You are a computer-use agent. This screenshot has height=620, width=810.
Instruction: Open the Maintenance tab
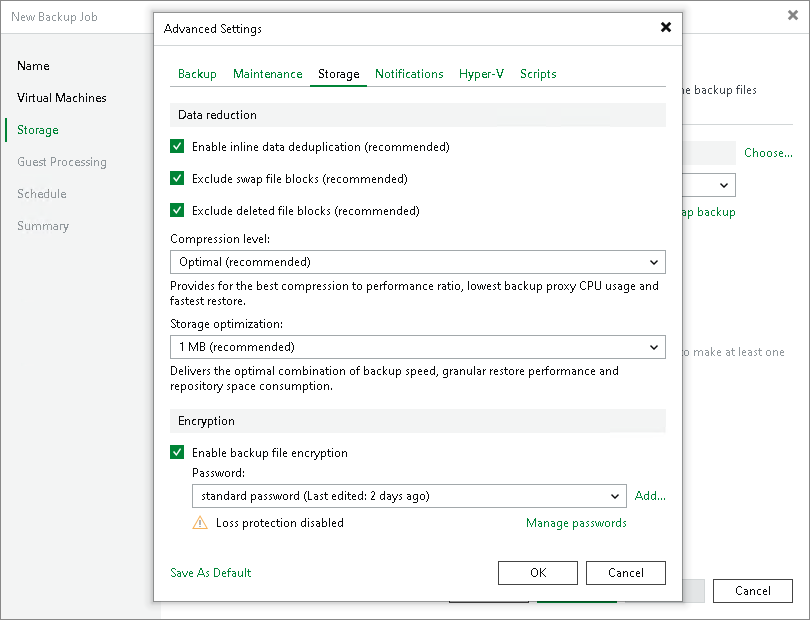coord(268,74)
